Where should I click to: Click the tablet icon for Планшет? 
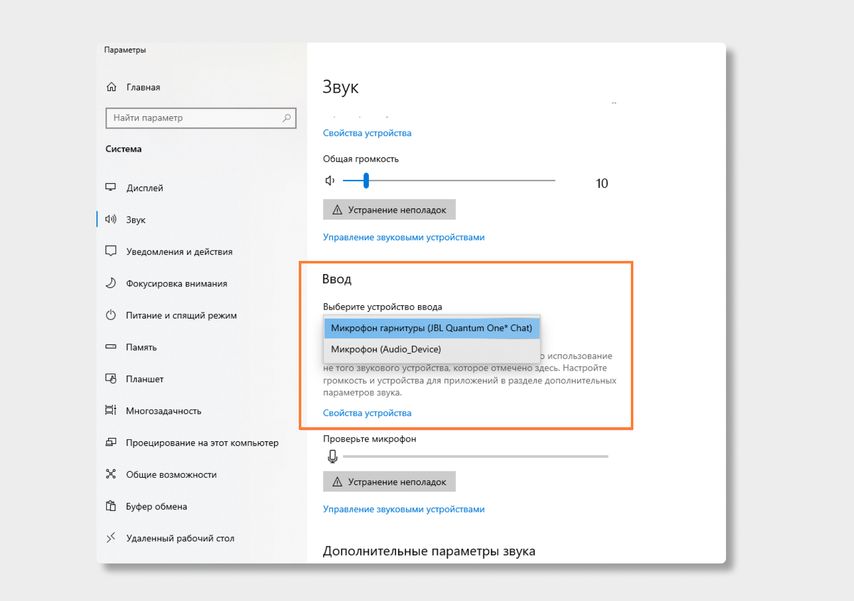pos(112,379)
